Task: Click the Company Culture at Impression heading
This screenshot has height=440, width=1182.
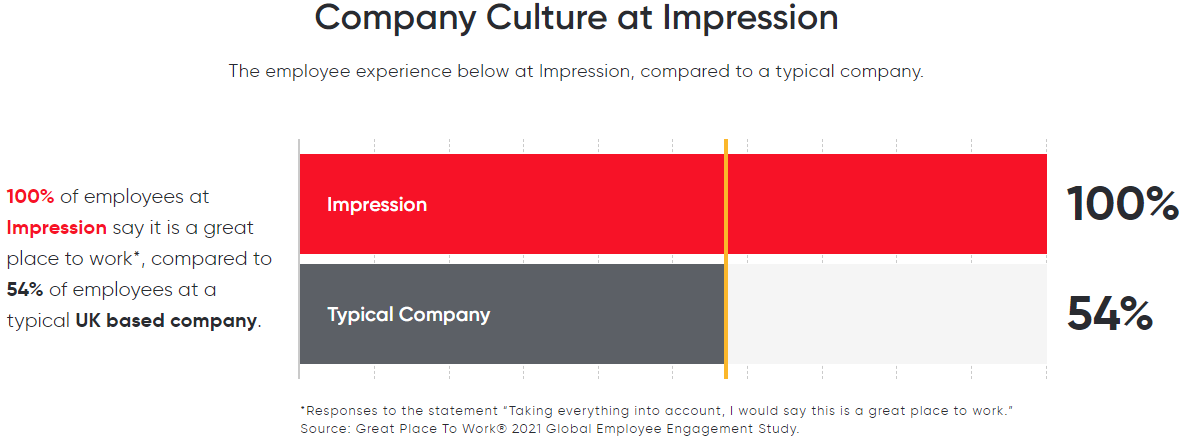Action: [x=576, y=18]
